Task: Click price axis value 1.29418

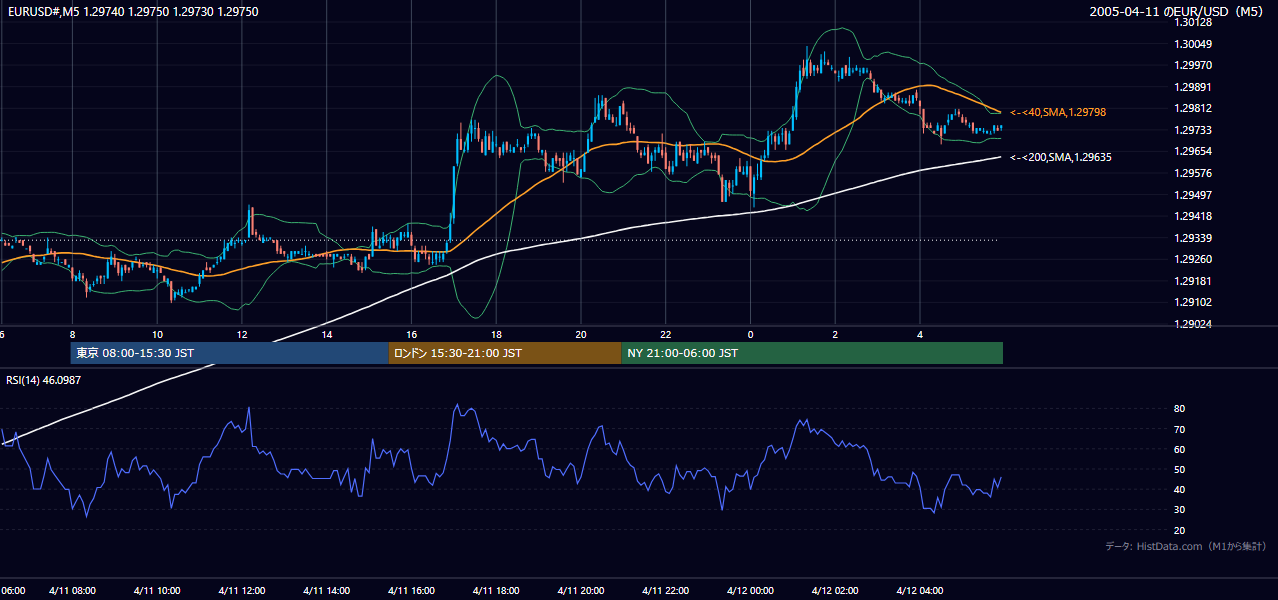Action: tap(1193, 216)
